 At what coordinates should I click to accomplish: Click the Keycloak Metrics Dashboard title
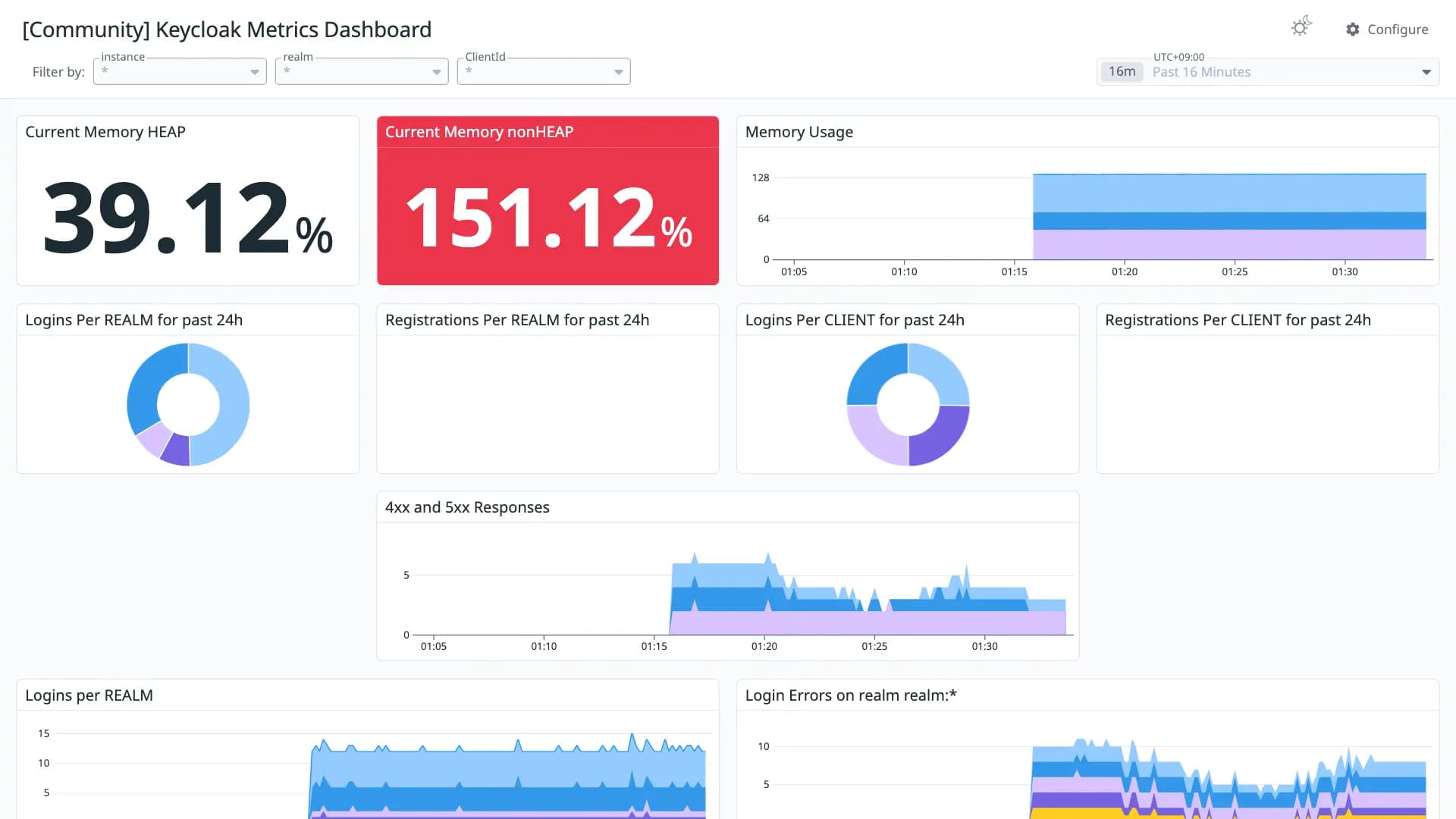pyautogui.click(x=227, y=30)
